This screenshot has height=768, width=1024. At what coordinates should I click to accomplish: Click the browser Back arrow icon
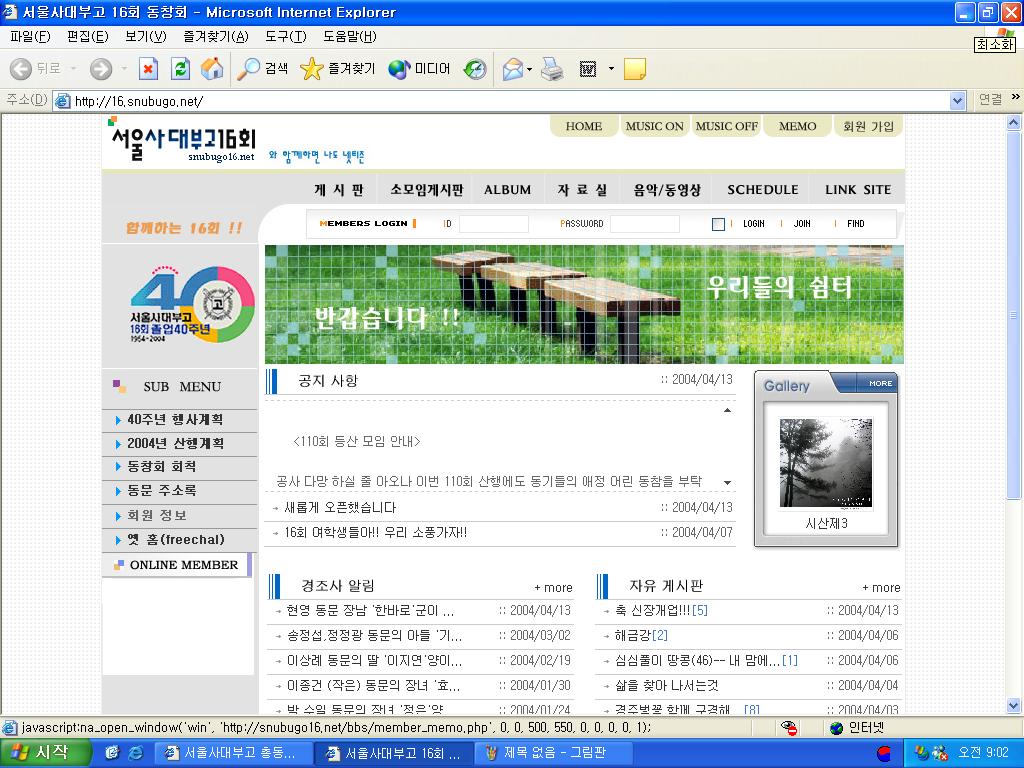[20, 69]
